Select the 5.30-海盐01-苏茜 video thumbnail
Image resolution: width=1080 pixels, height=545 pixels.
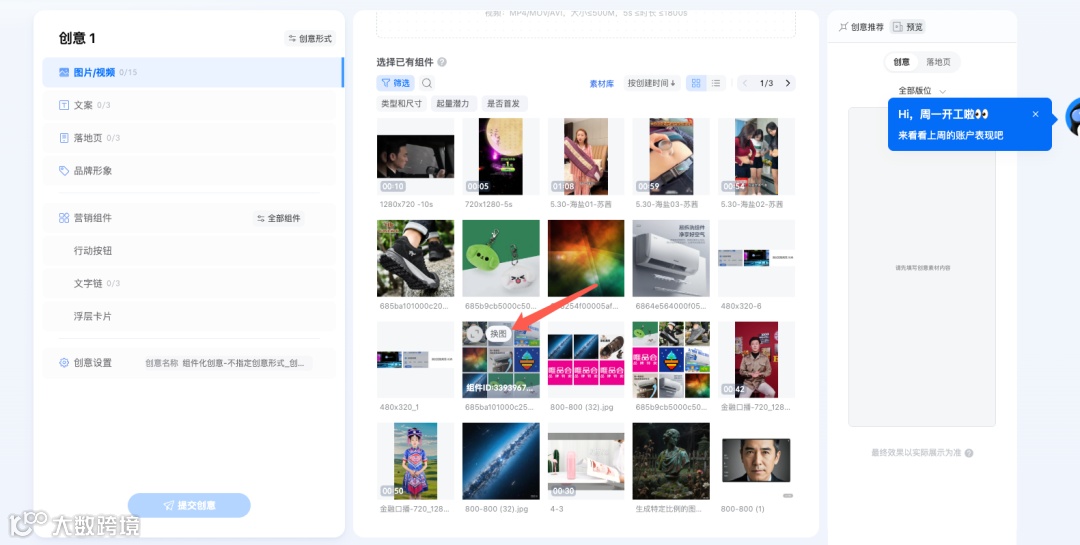coord(586,156)
